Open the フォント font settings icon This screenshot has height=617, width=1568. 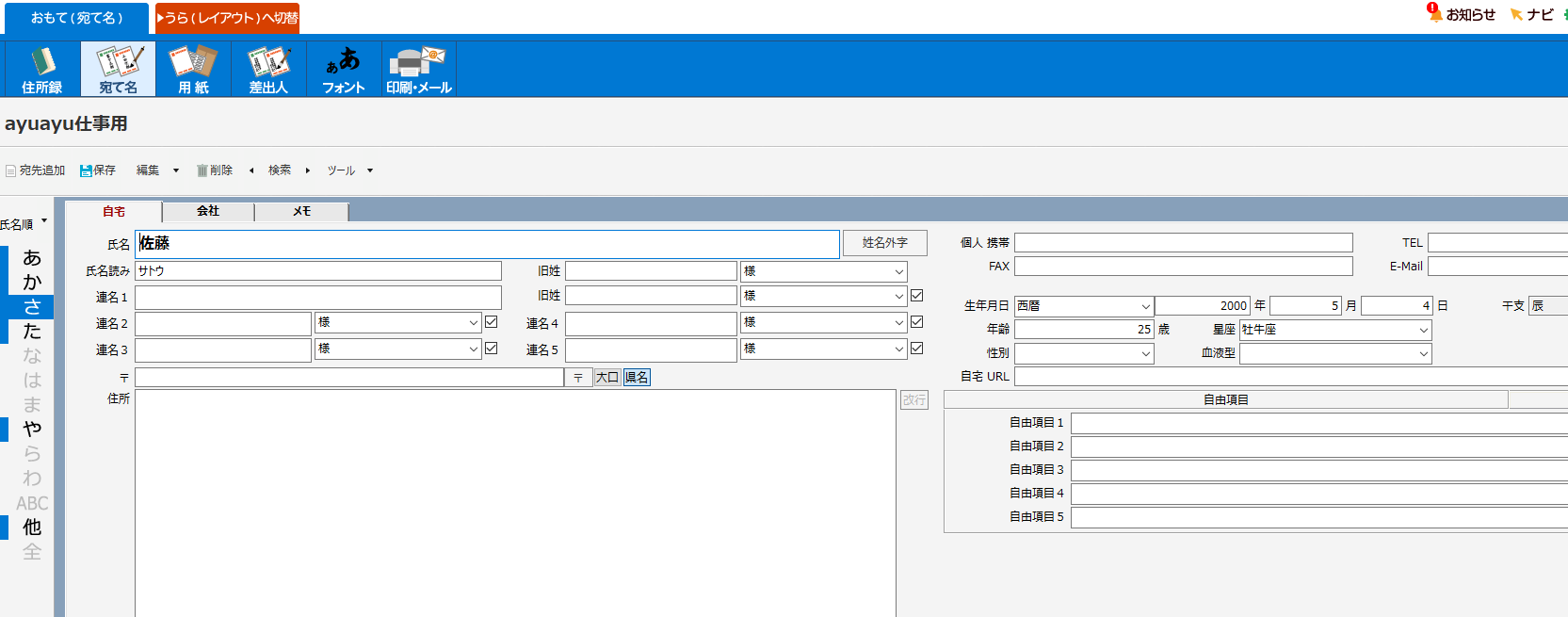point(344,62)
